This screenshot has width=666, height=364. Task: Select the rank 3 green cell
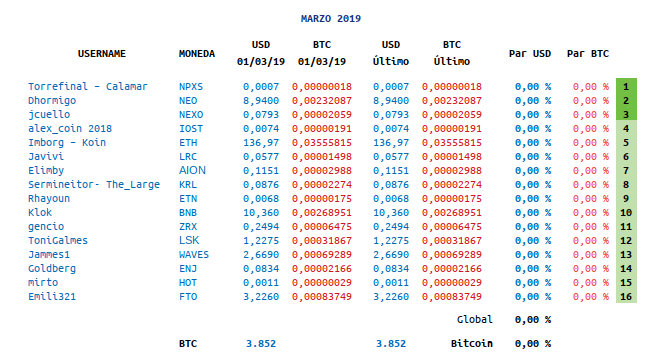coord(626,114)
